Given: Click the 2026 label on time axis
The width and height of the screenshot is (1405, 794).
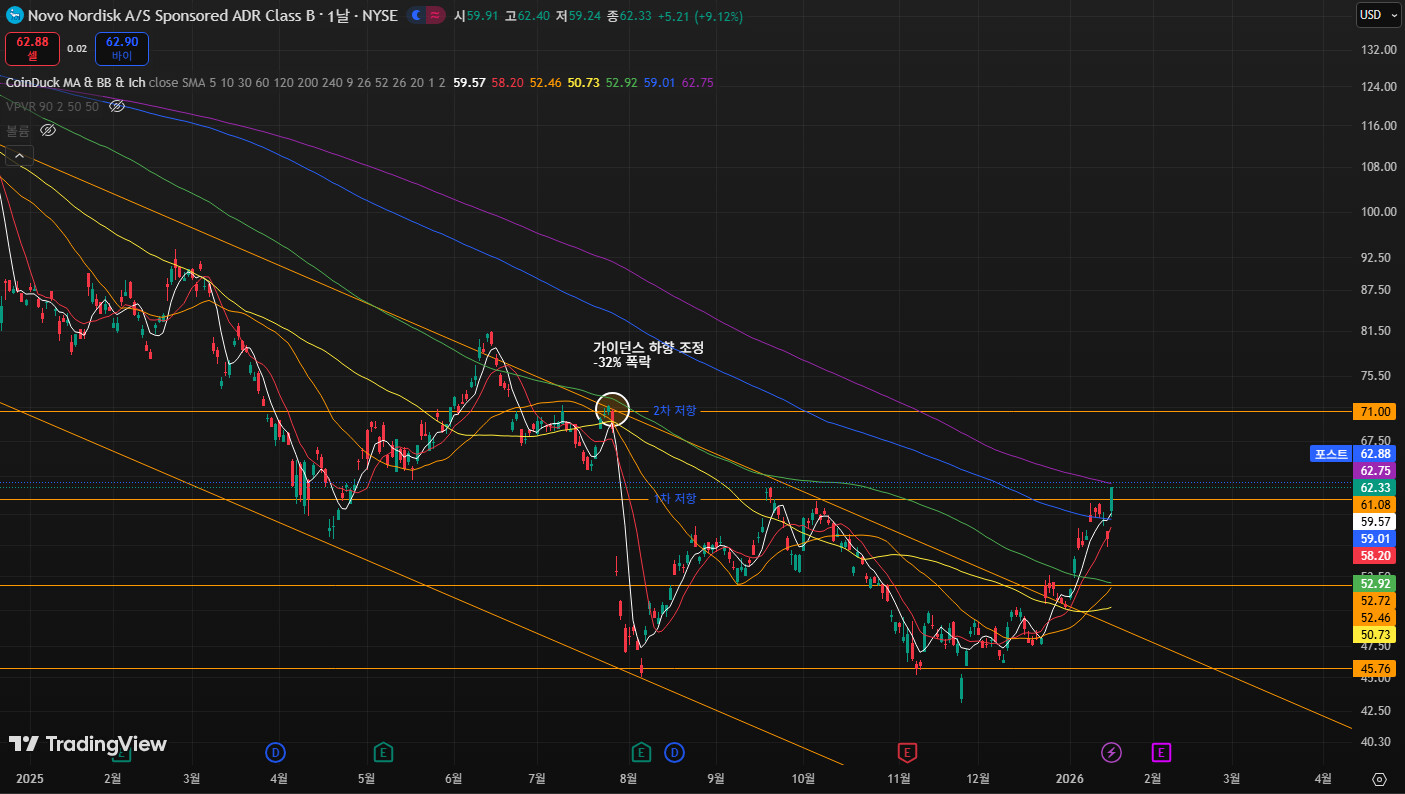Looking at the screenshot, I should (x=1070, y=778).
